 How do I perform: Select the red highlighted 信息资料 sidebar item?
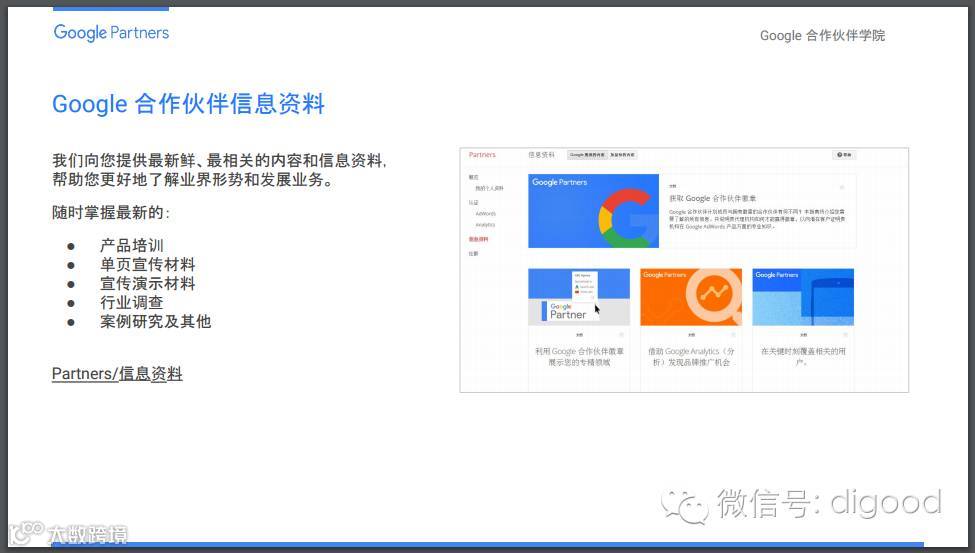point(478,239)
